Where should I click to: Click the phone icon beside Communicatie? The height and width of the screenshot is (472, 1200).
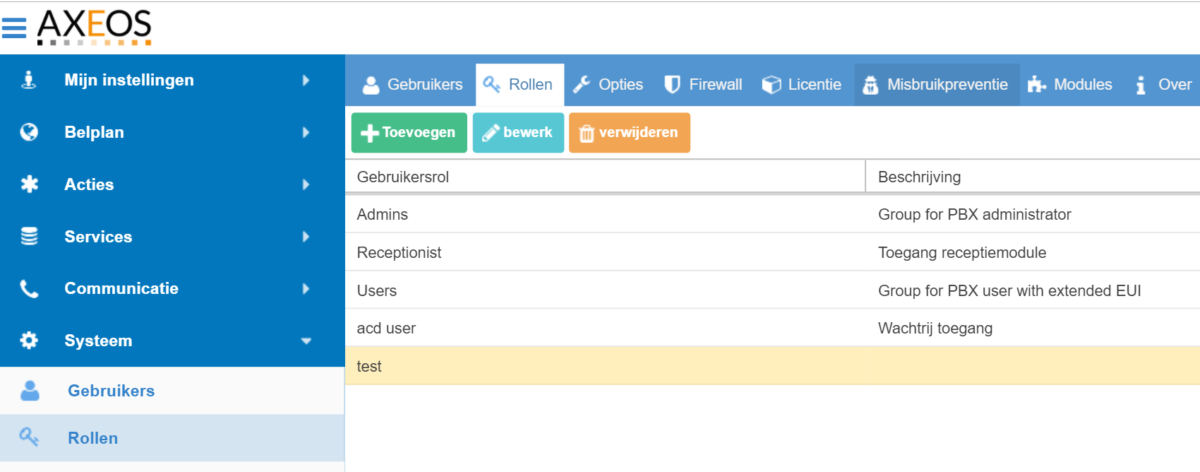(x=29, y=289)
